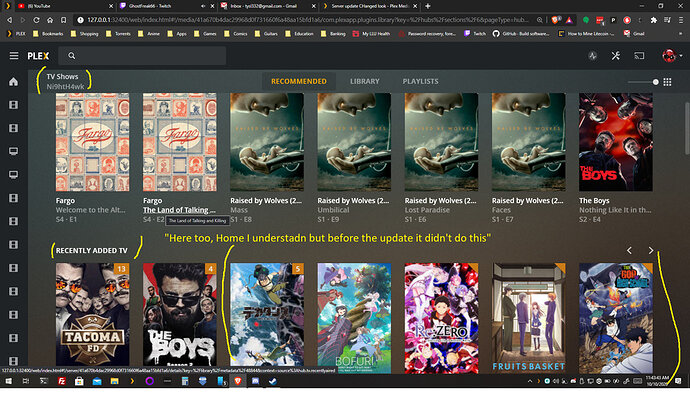Open the browser extensions puzzle icon

pyautogui.click(x=653, y=20)
